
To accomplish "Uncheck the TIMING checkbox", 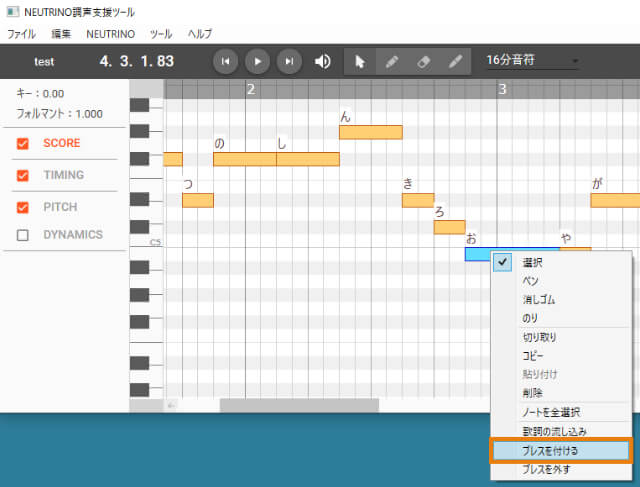I will [x=23, y=176].
